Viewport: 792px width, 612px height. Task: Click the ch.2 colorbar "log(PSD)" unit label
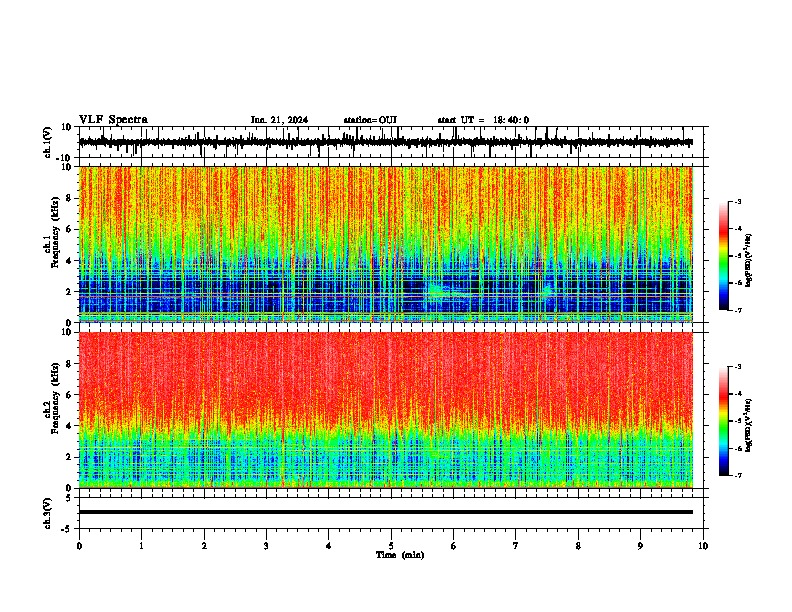[x=749, y=425]
